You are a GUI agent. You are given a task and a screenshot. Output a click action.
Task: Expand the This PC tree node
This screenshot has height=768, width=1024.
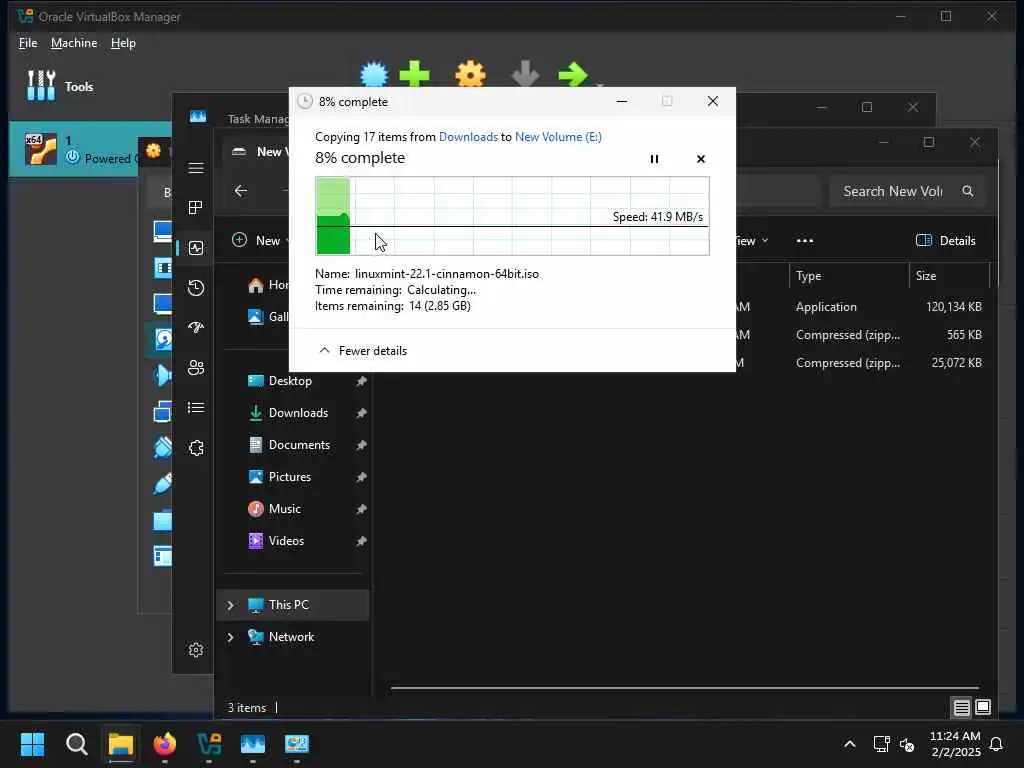(231, 605)
